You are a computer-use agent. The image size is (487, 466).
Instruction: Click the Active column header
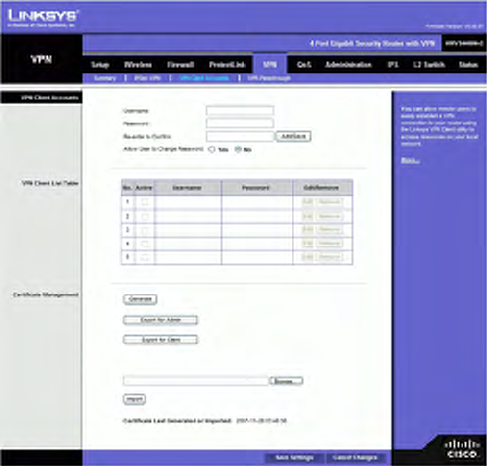(144, 188)
